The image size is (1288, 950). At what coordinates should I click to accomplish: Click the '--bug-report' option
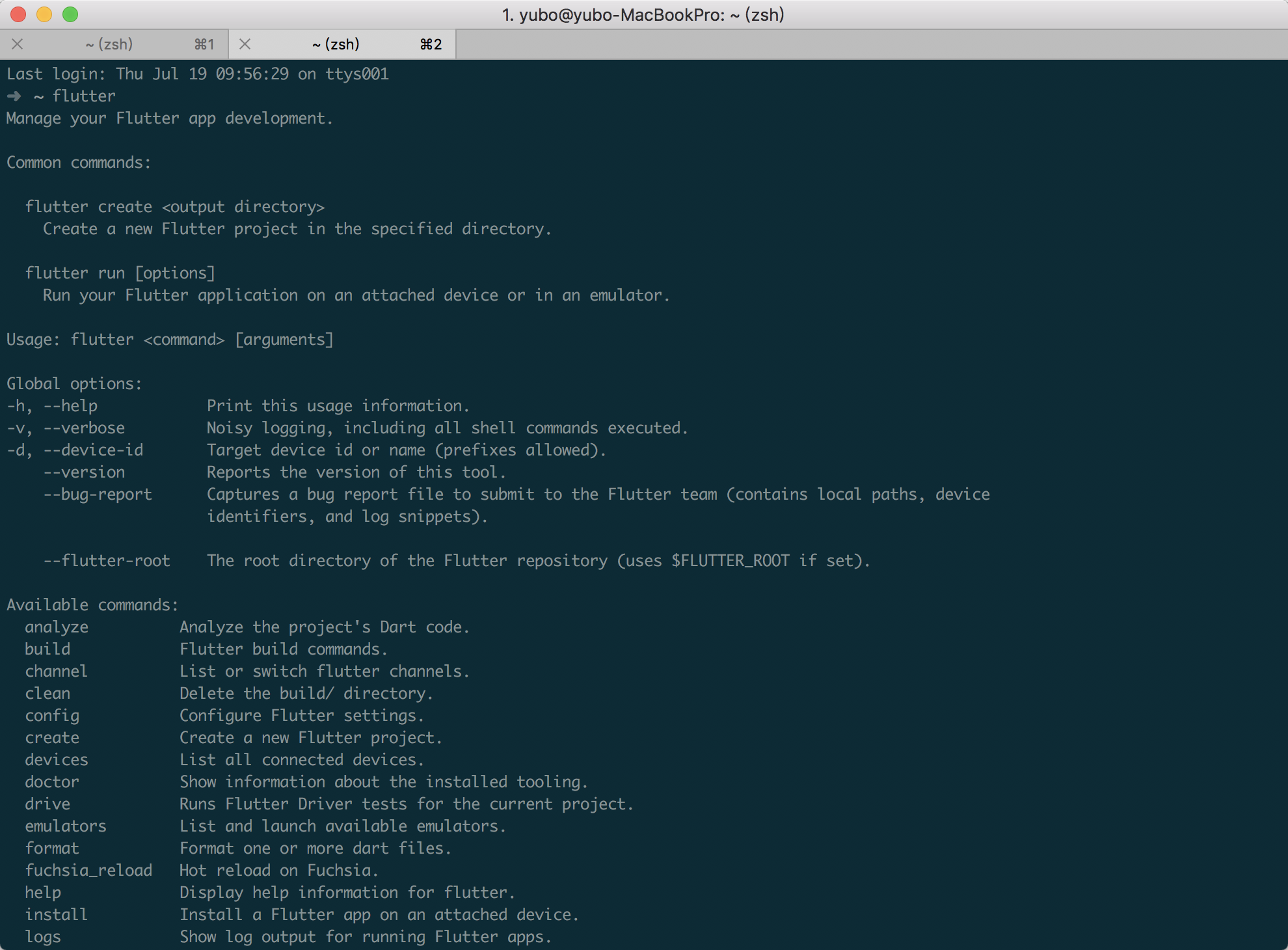98,495
